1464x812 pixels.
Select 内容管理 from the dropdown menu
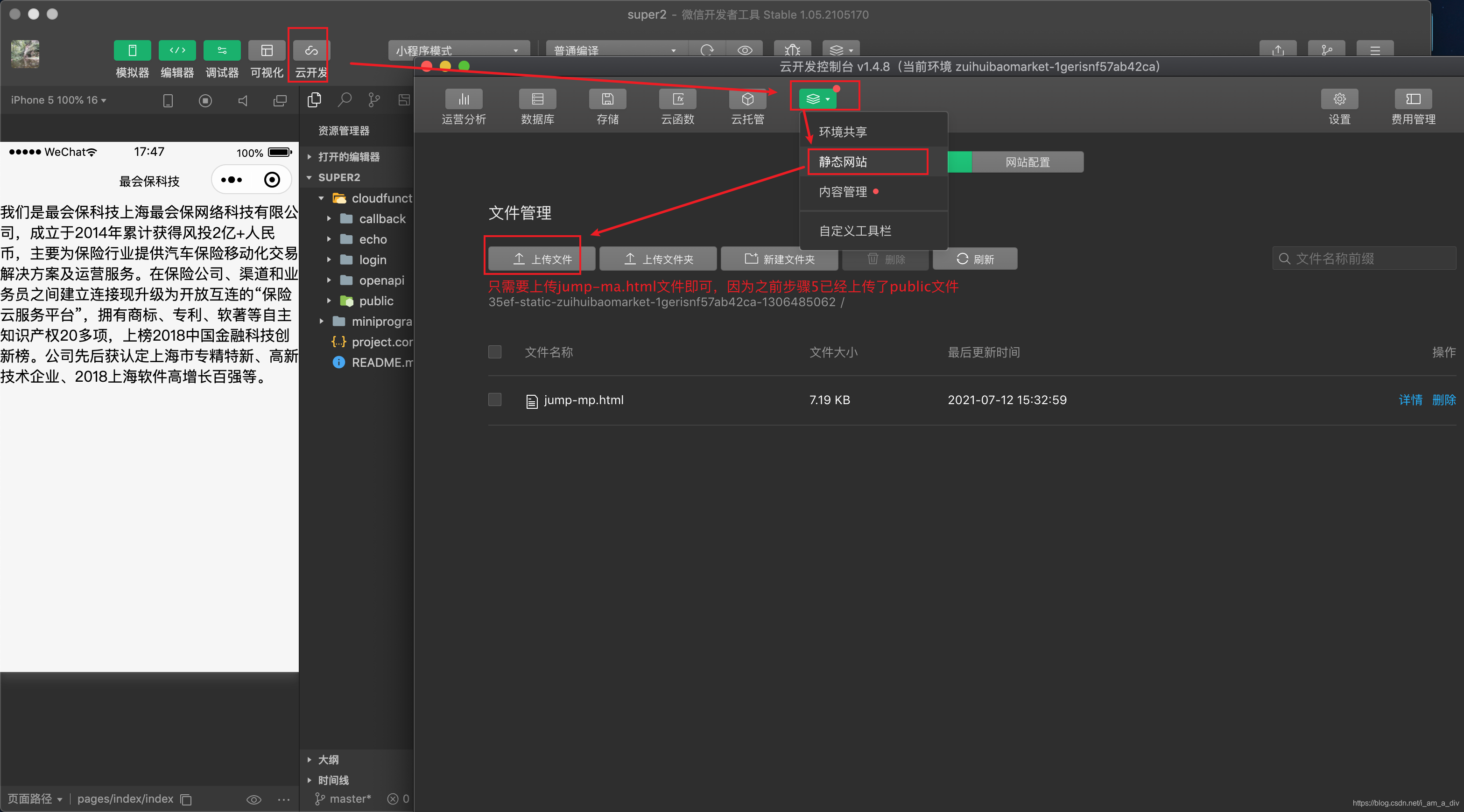873,192
